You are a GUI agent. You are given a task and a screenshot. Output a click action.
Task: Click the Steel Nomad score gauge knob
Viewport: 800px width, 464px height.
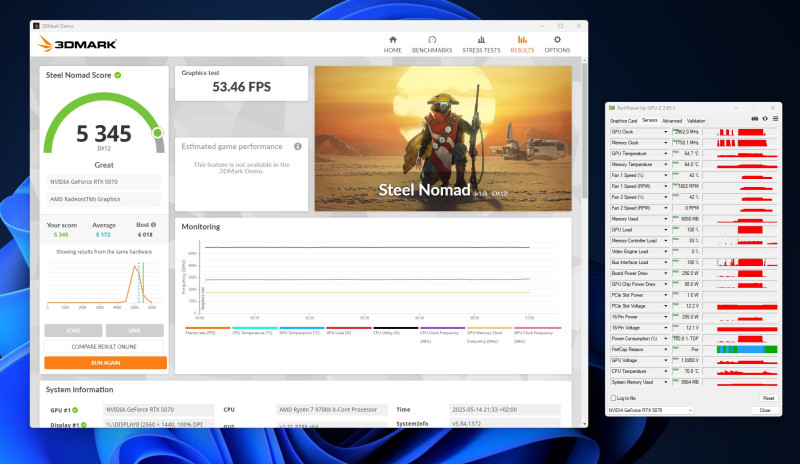158,133
